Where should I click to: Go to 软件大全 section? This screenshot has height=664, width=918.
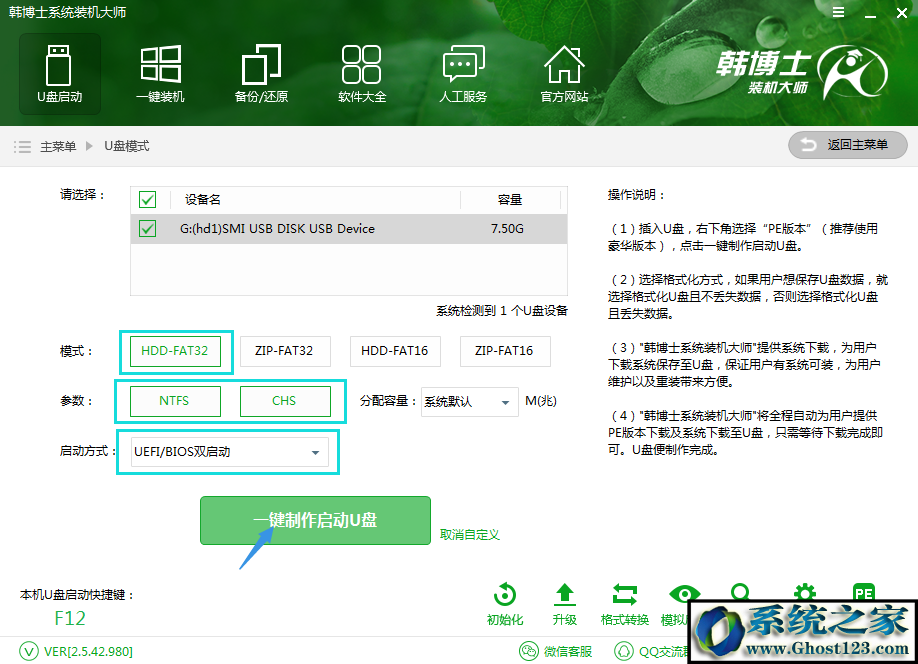(x=362, y=74)
